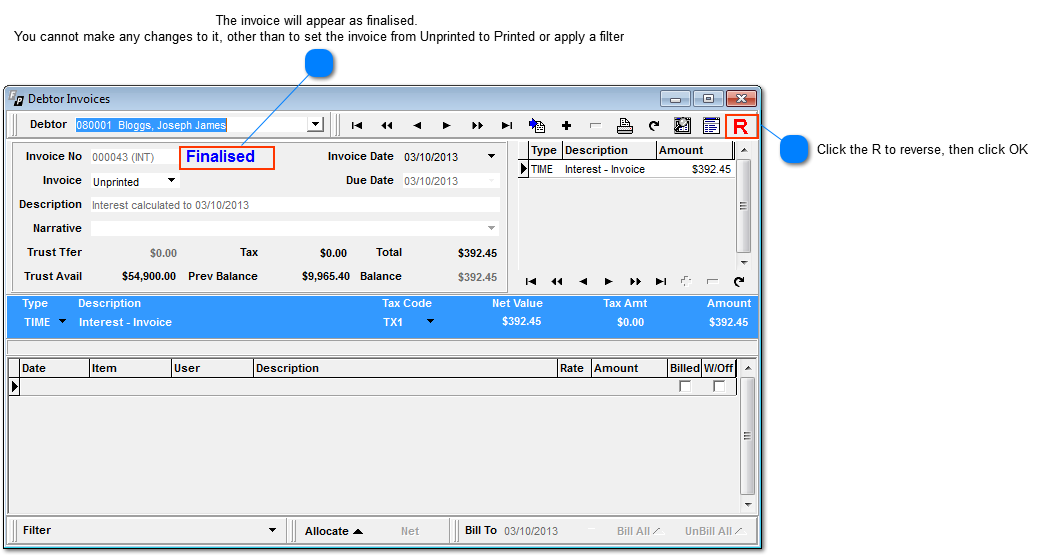Viewport: 1044px width, 557px height.
Task: Open the Invoice Unprinted status dropdown
Action: [172, 181]
